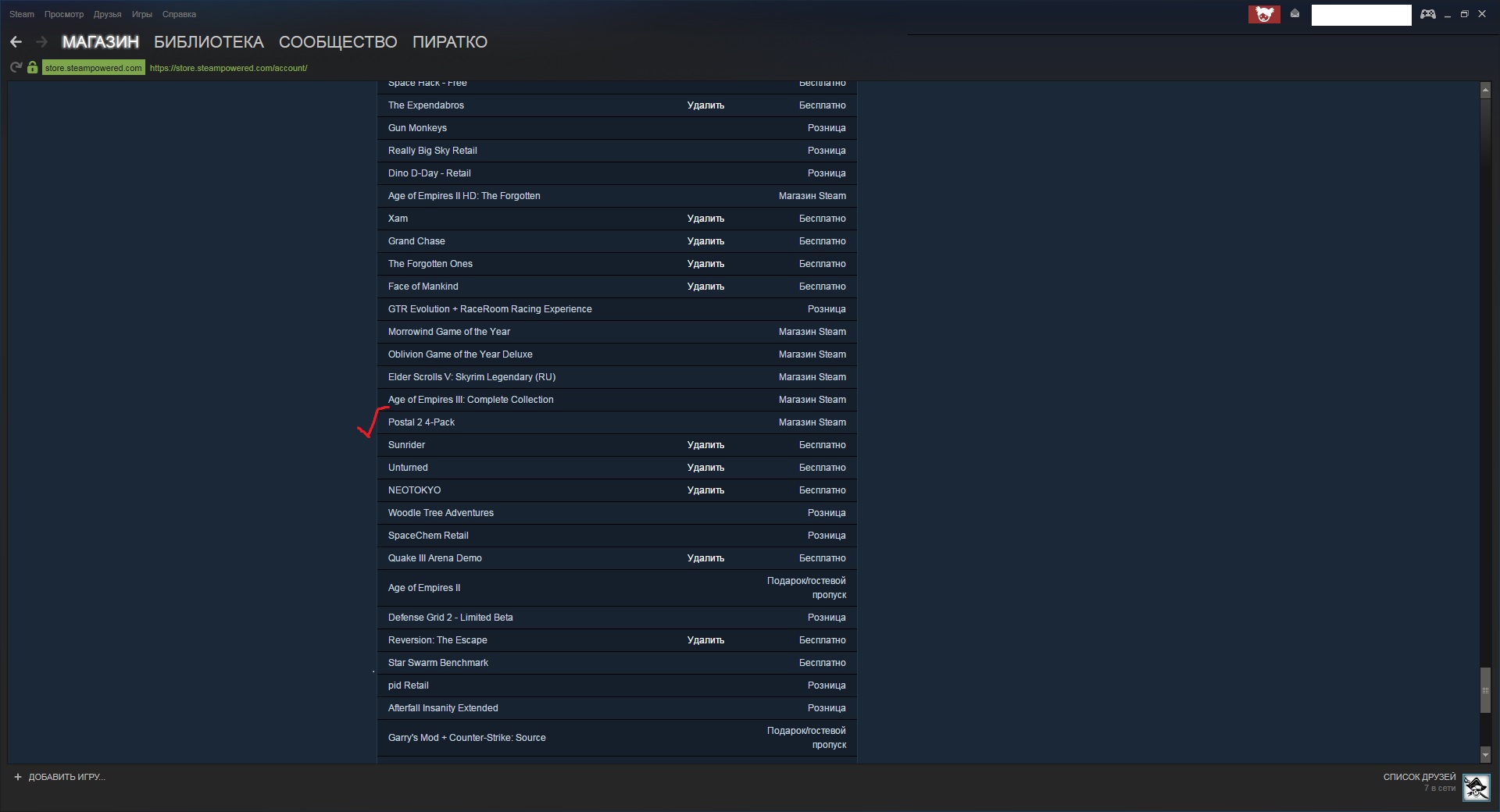The image size is (1500, 812).
Task: Switch to Big Picture controller icon
Action: click(x=1428, y=14)
